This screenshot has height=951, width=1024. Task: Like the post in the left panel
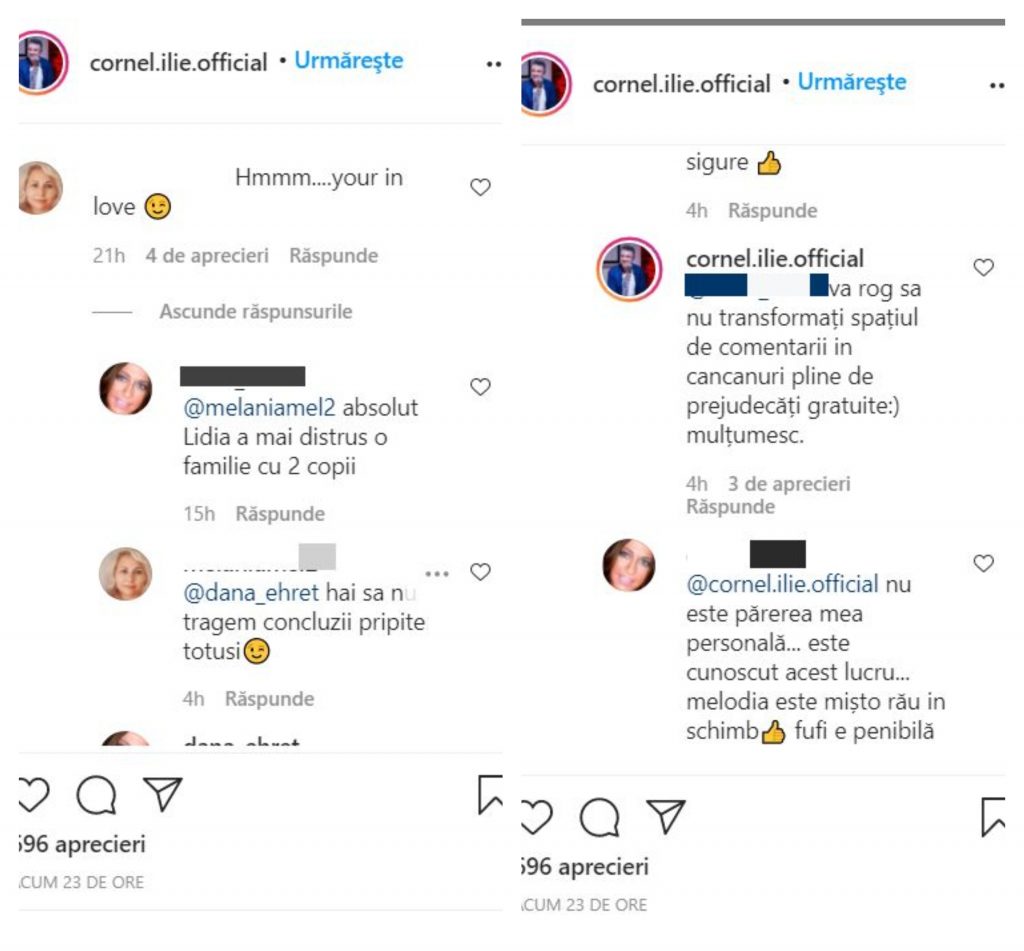point(34,795)
